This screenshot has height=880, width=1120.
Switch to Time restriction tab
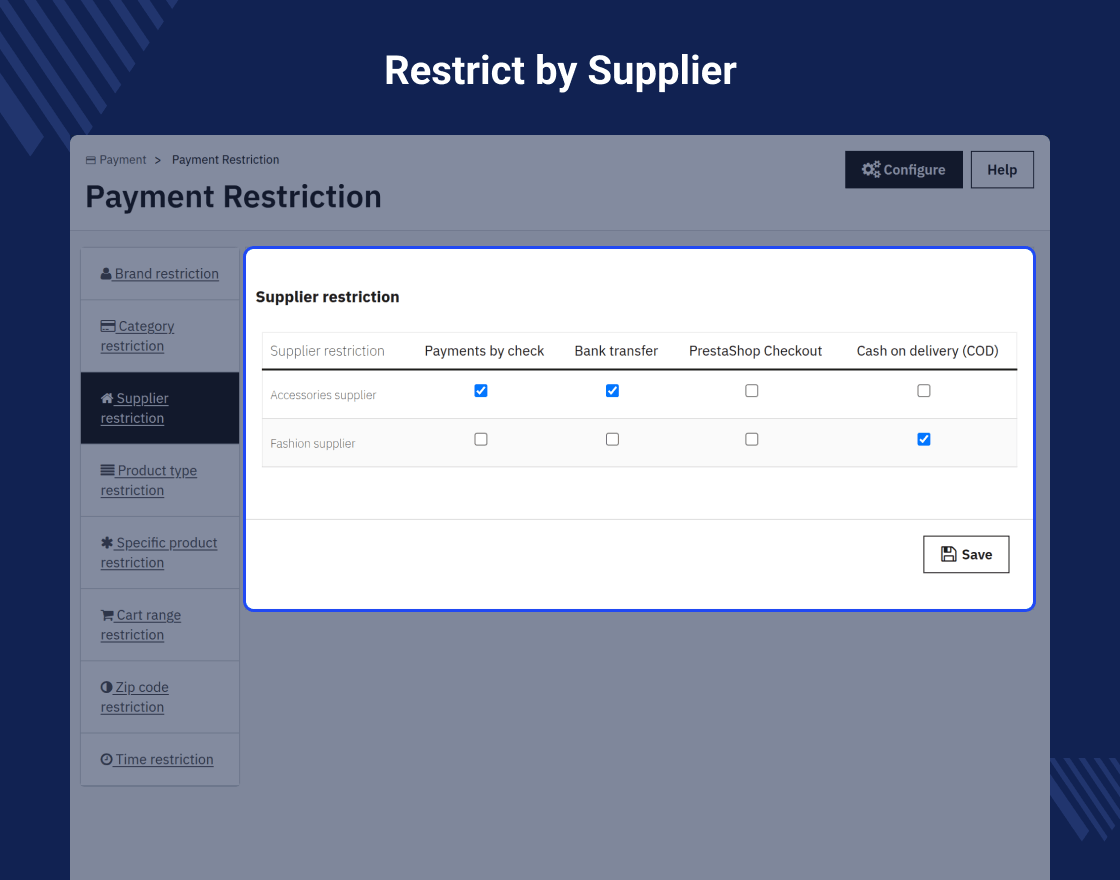pyautogui.click(x=160, y=759)
